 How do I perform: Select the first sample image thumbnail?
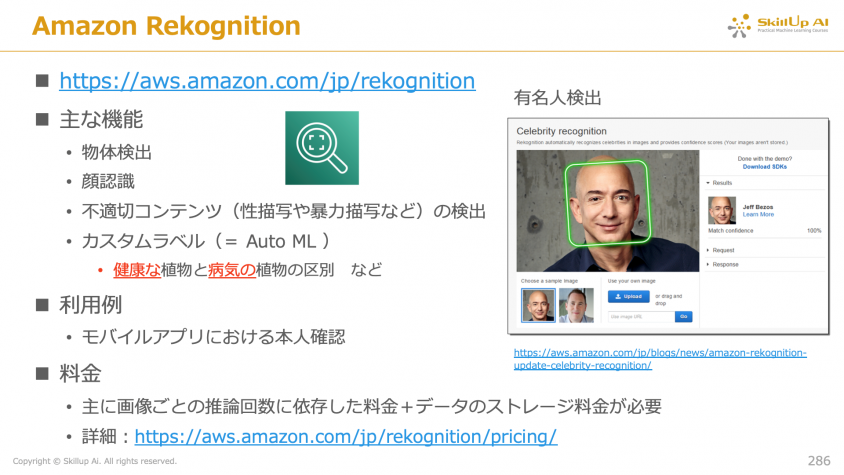[x=538, y=305]
